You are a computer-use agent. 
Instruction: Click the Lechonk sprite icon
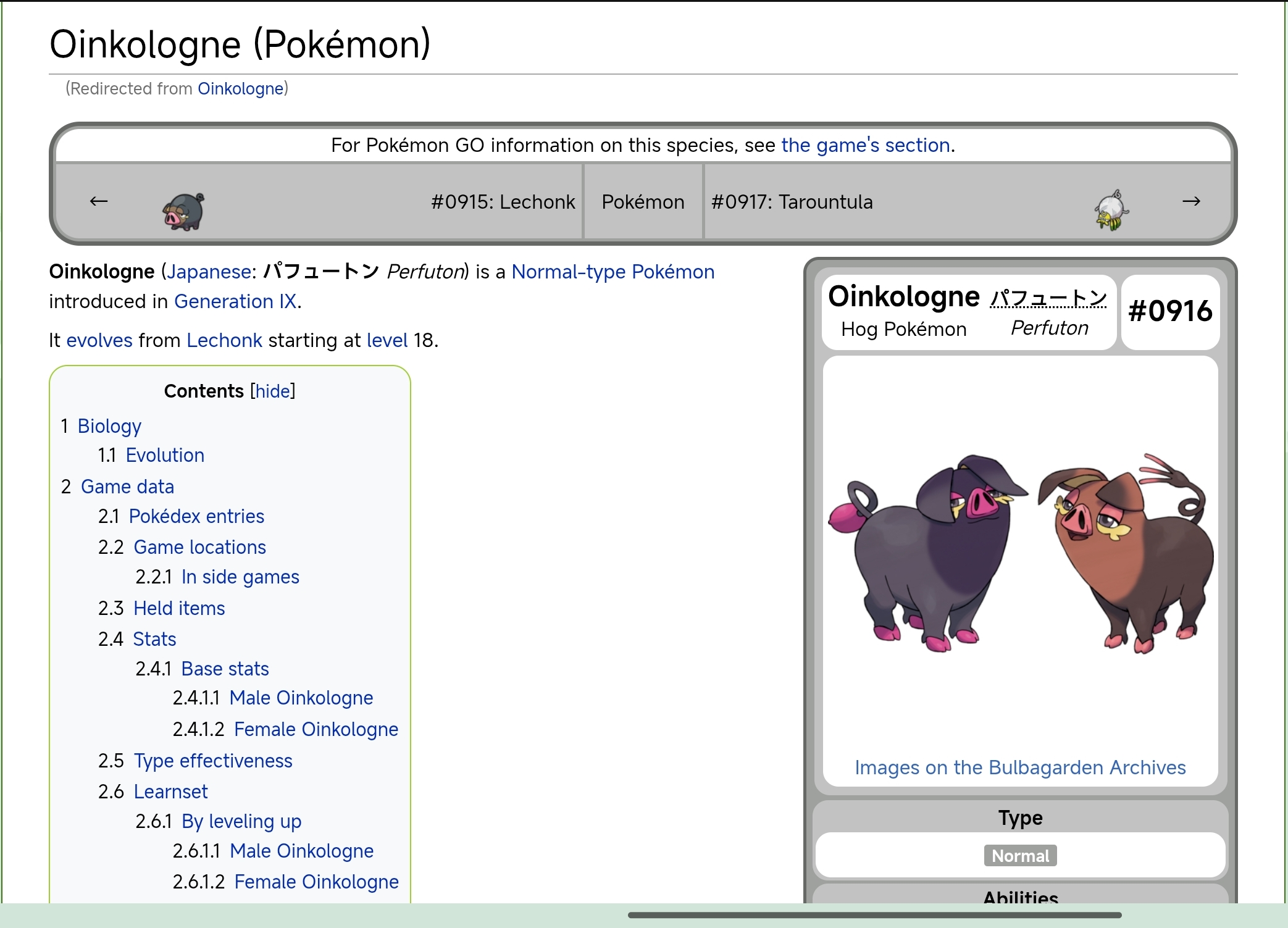[x=184, y=211]
